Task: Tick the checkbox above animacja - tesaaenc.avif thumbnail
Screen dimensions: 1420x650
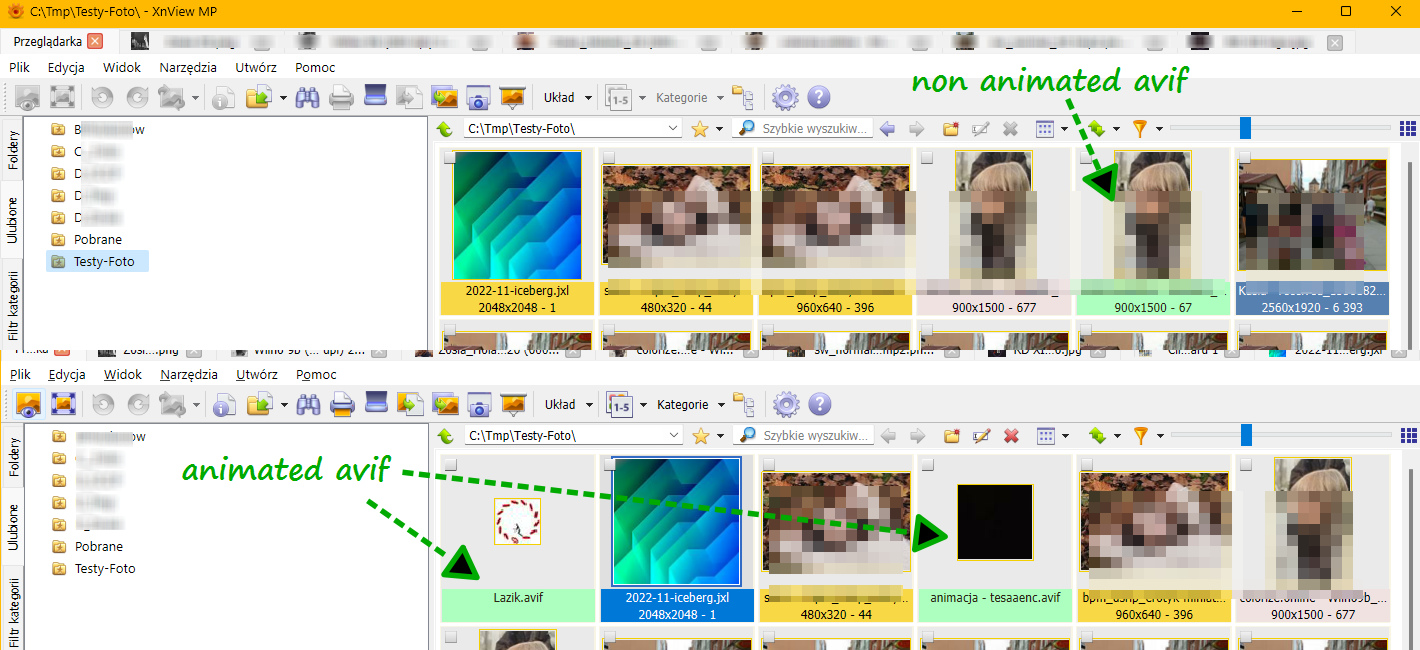Action: pos(927,465)
